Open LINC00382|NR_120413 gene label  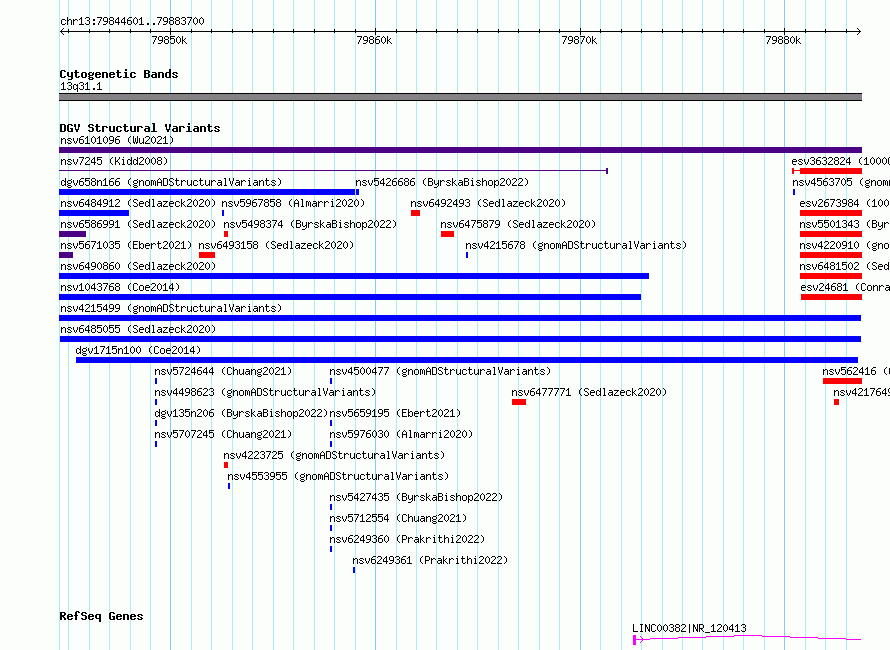pos(689,628)
